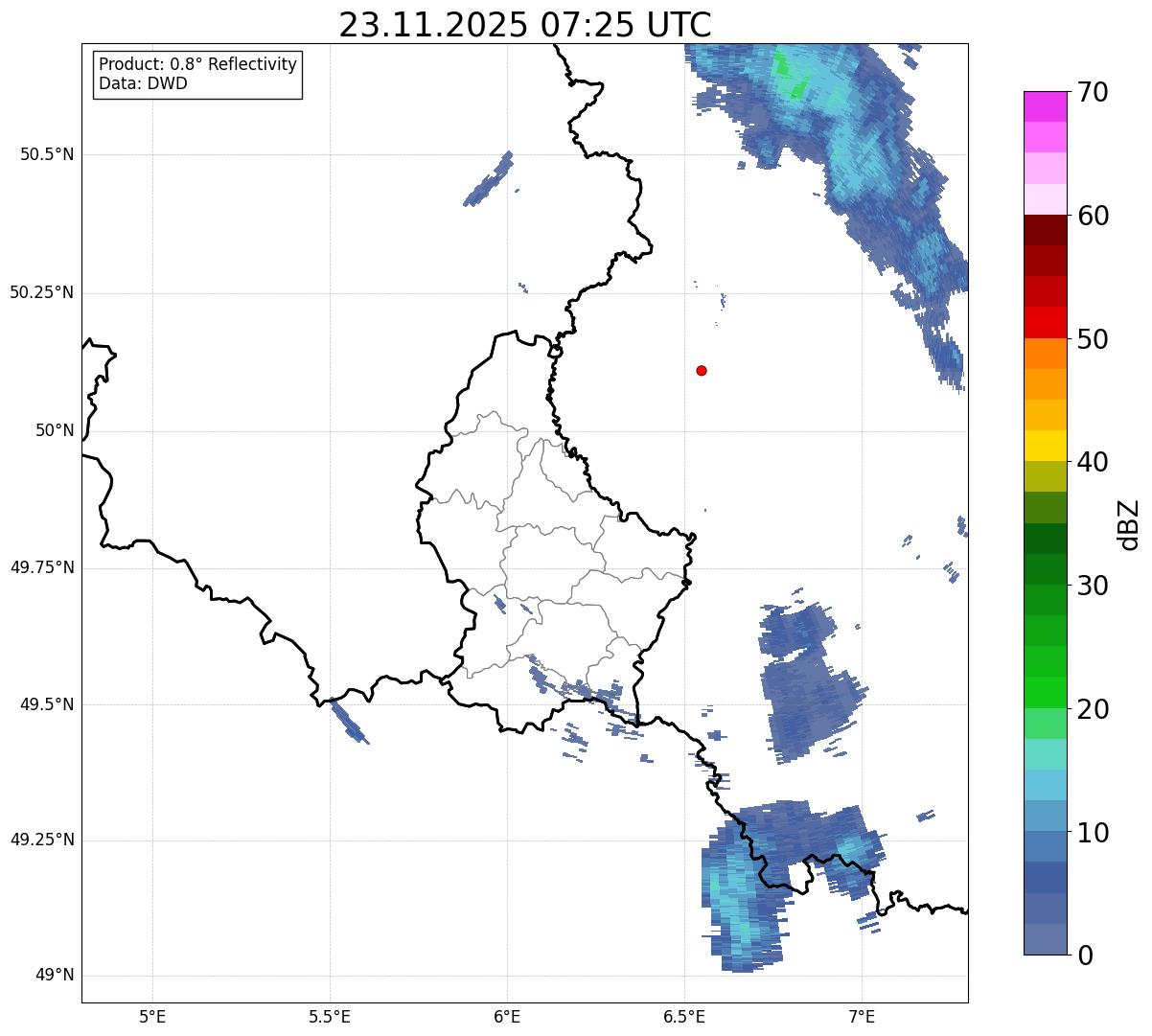
Task: Click the yellow swatch just above 40 dBZ
Action: coord(1046,446)
